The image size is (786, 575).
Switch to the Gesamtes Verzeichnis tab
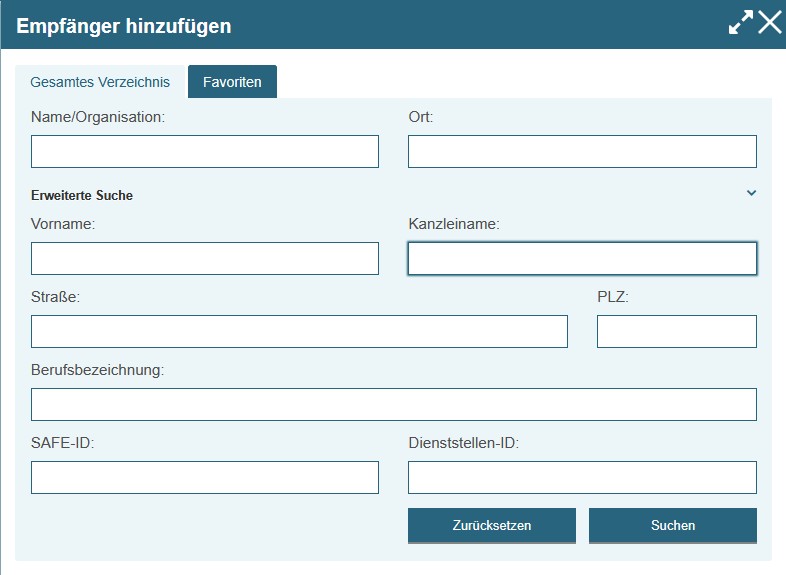click(100, 82)
